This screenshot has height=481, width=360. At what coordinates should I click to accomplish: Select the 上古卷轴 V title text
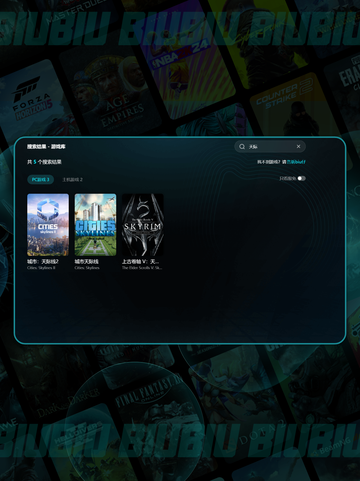[x=140, y=262]
